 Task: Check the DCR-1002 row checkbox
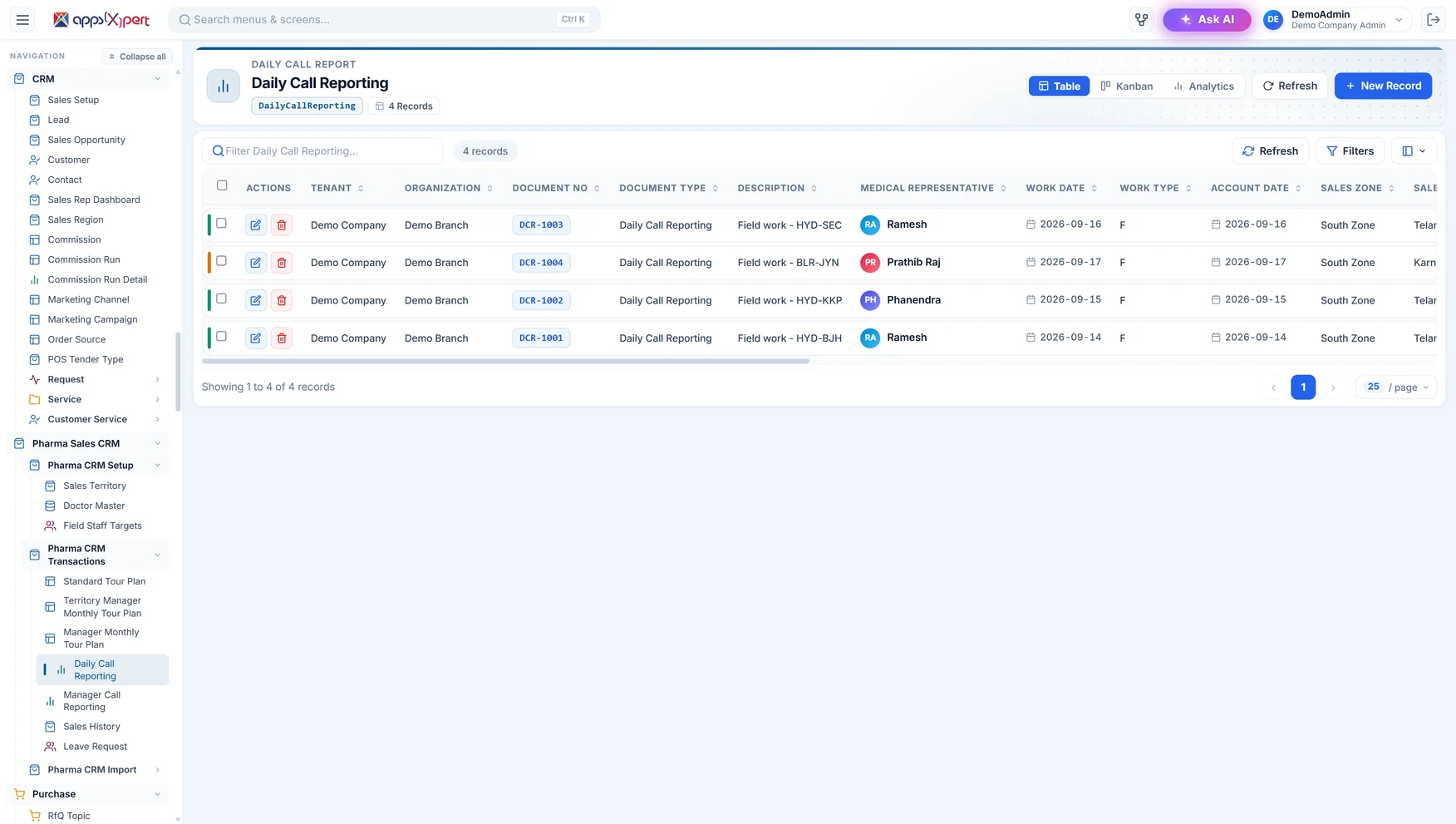[221, 299]
